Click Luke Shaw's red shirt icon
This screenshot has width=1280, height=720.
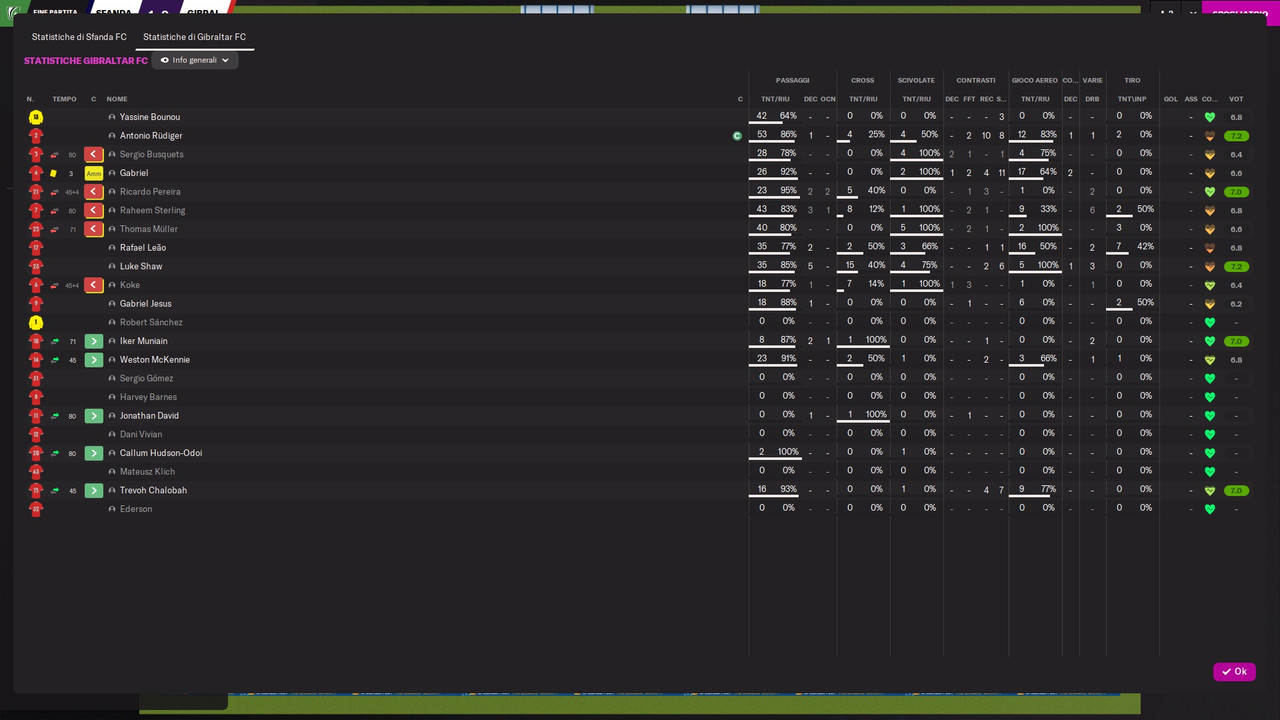(36, 266)
